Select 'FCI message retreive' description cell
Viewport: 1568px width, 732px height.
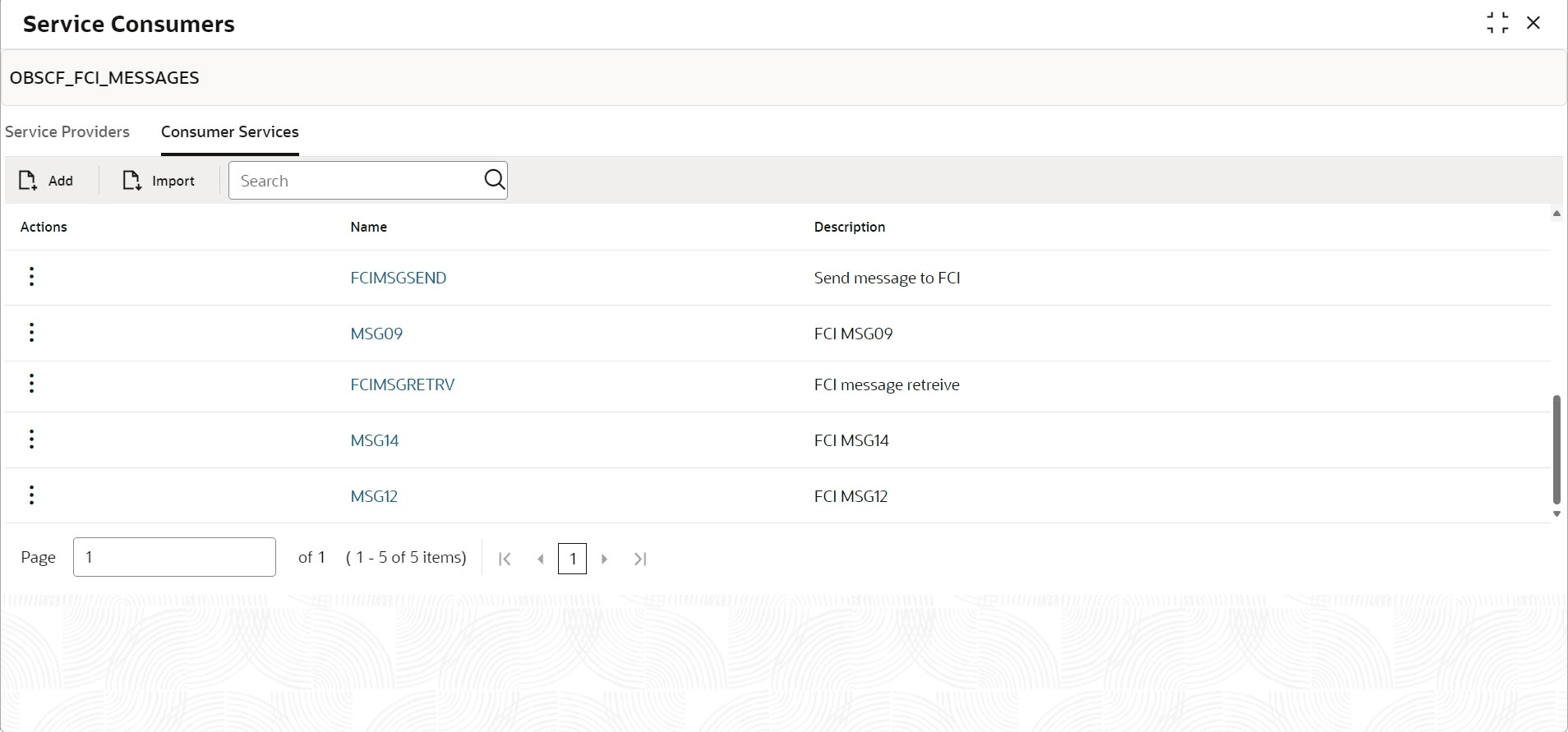(887, 384)
